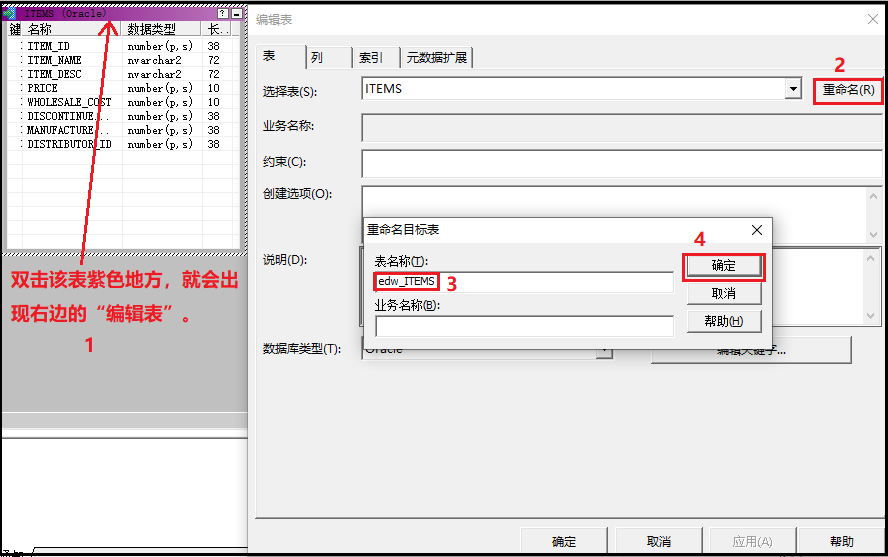Switch to the 列 tab
The height and width of the screenshot is (557, 888).
pyautogui.click(x=329, y=57)
